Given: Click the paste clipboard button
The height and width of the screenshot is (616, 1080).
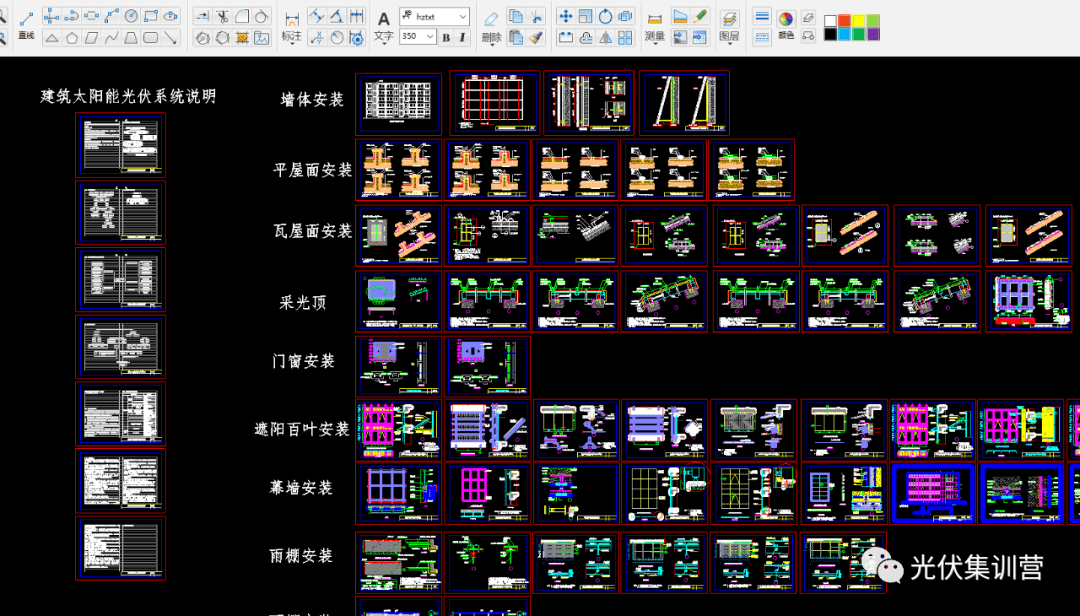Looking at the screenshot, I should click(516, 38).
